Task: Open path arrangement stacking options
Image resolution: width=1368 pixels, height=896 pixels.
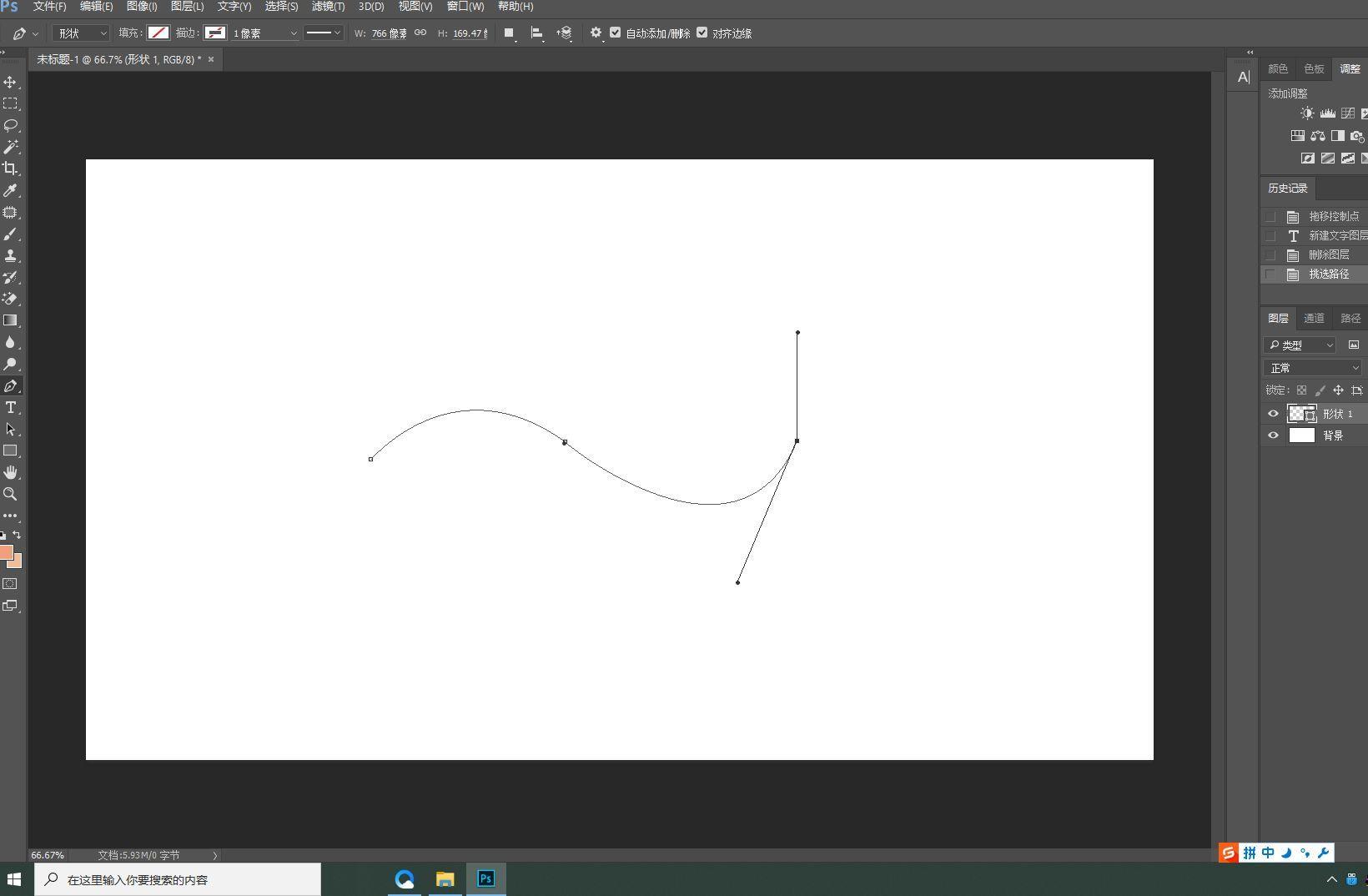Action: point(565,33)
